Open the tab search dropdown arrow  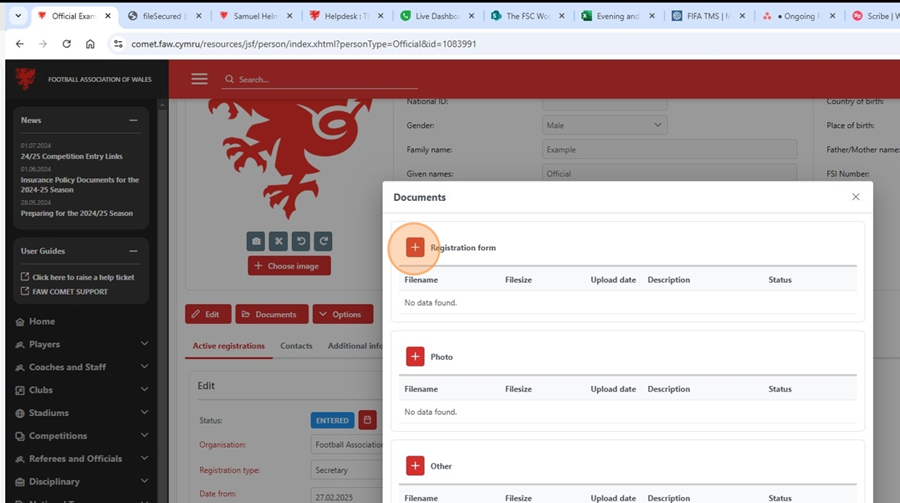pyautogui.click(x=18, y=16)
